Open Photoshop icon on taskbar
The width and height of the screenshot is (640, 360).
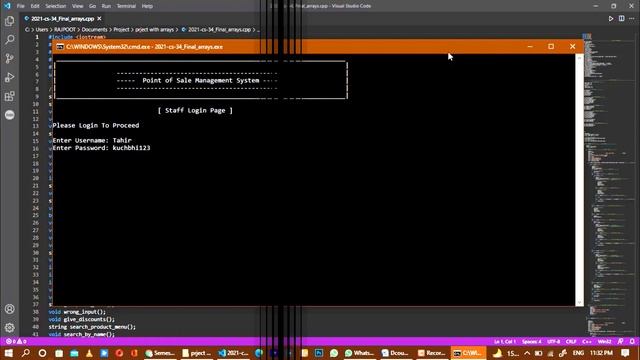pos(319,353)
